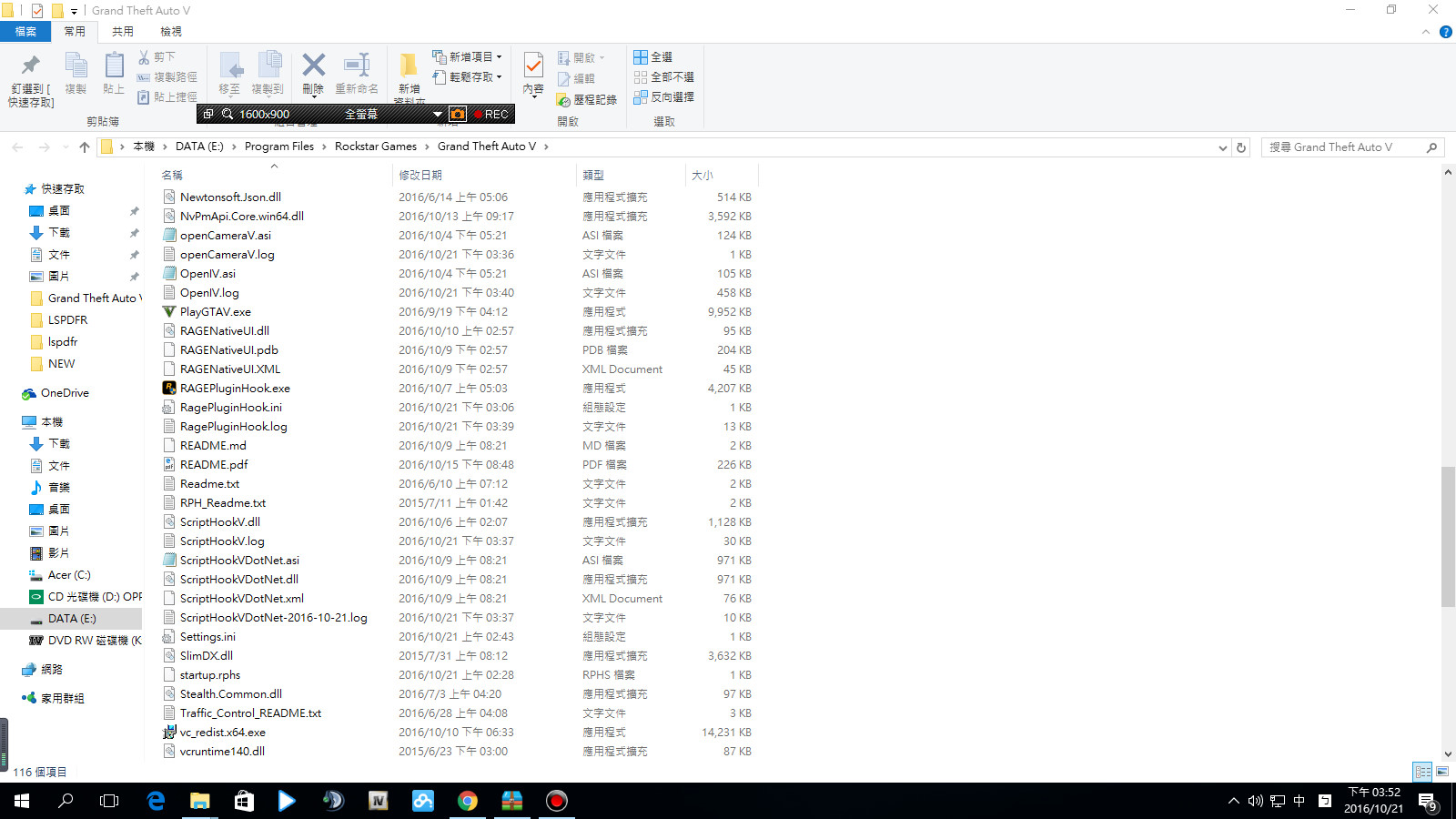Viewport: 1456px width, 819px height.
Task: Select the OpenIV.log file
Action: [x=209, y=293]
